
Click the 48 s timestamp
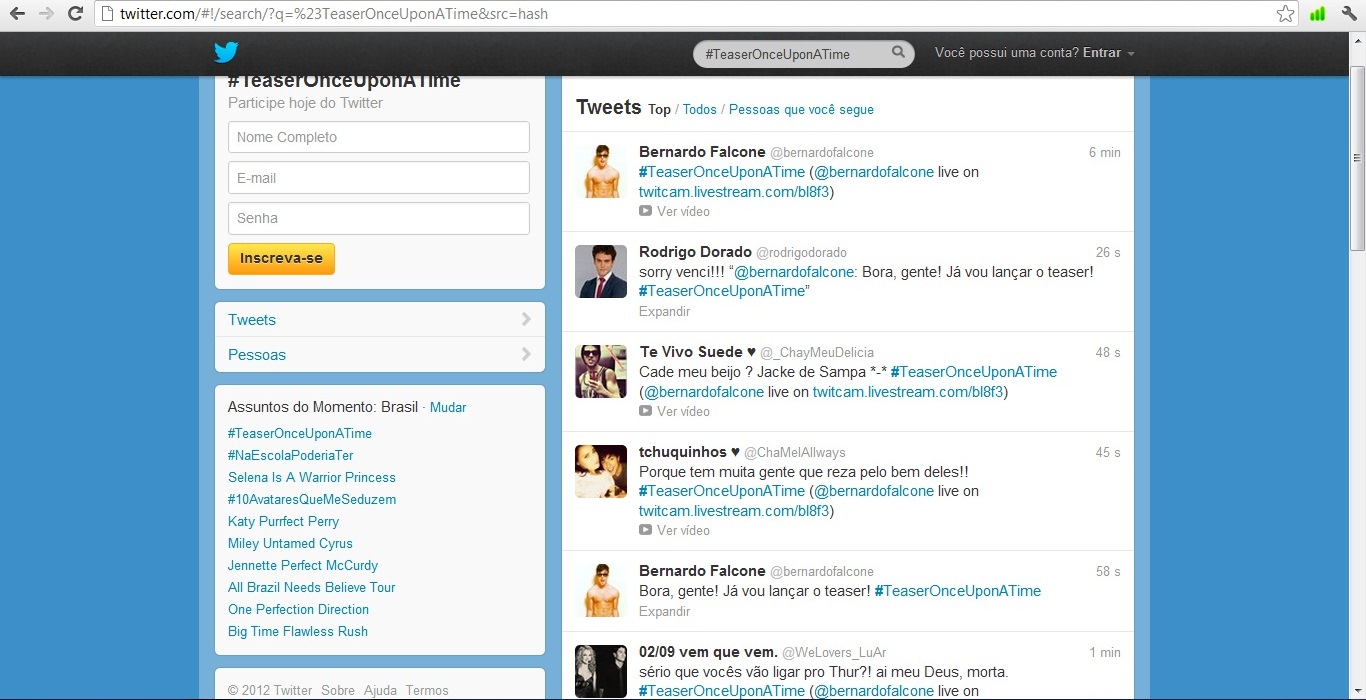coord(1108,352)
